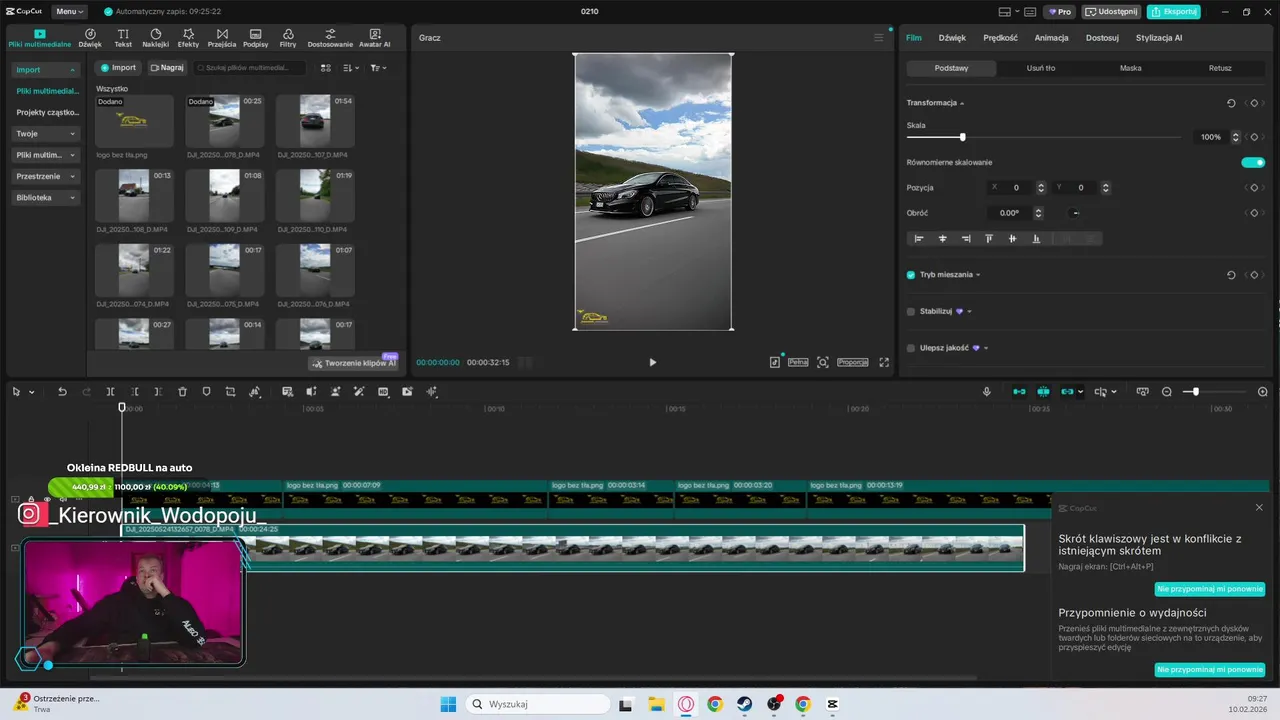The image size is (1280, 720).
Task: Click the player fullscreen icon
Action: [x=884, y=362]
